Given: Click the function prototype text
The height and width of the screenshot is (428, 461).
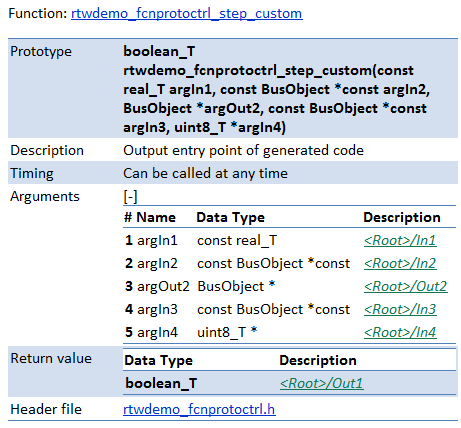Looking at the screenshot, I should pyautogui.click(x=277, y=89).
